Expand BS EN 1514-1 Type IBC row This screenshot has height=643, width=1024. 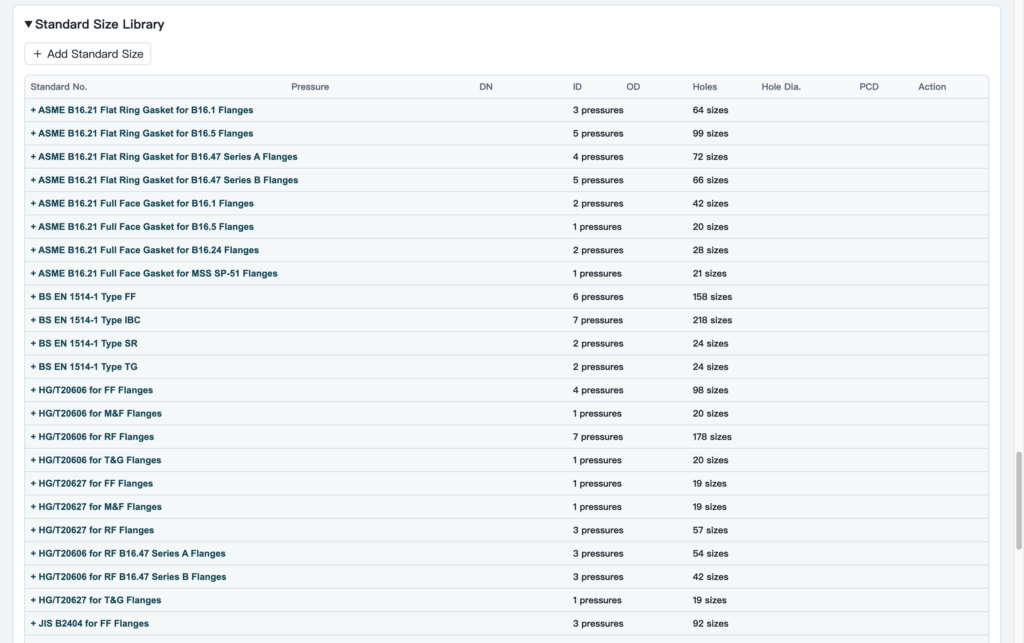(86, 321)
